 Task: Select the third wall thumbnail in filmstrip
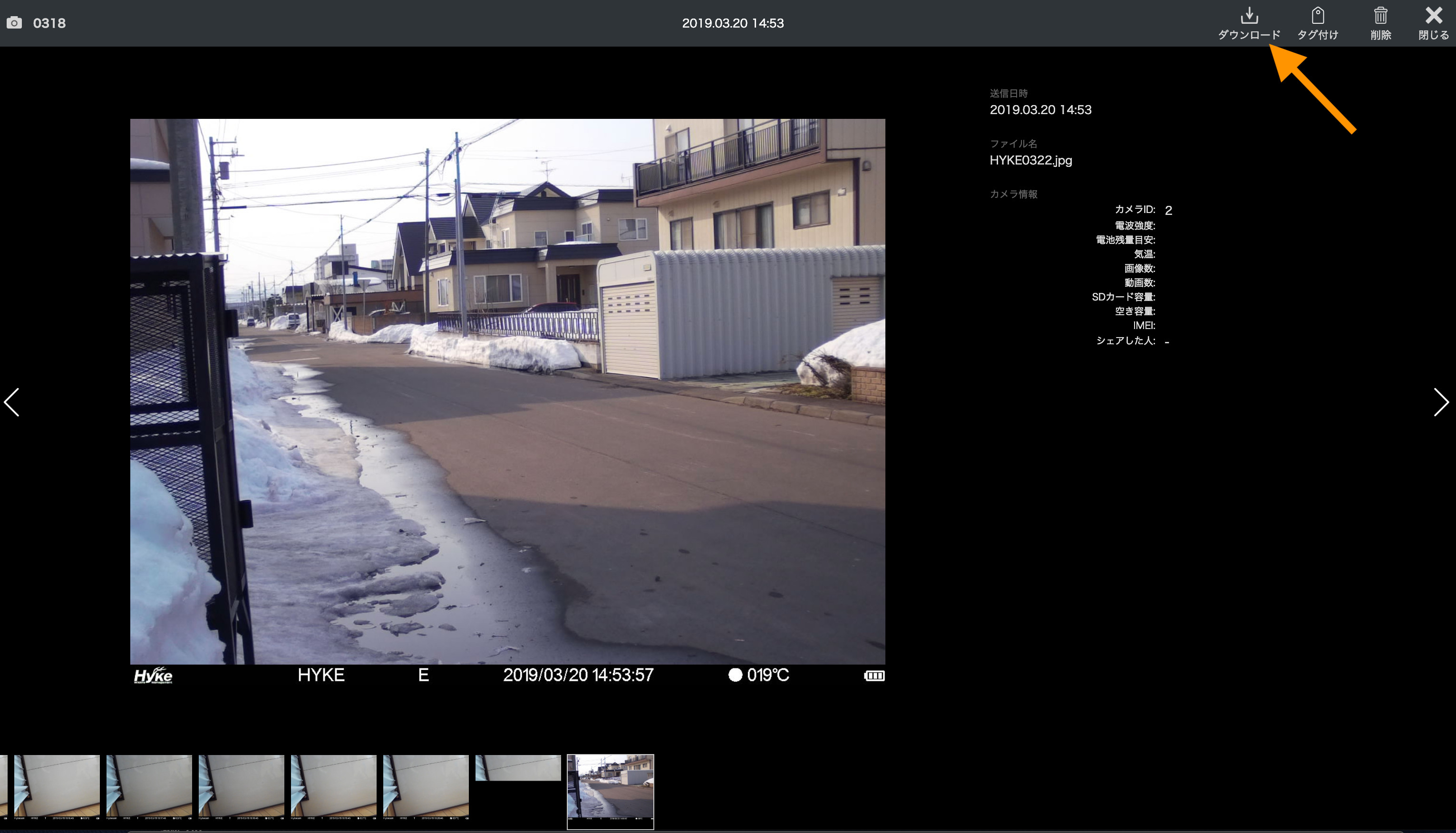tap(241, 787)
